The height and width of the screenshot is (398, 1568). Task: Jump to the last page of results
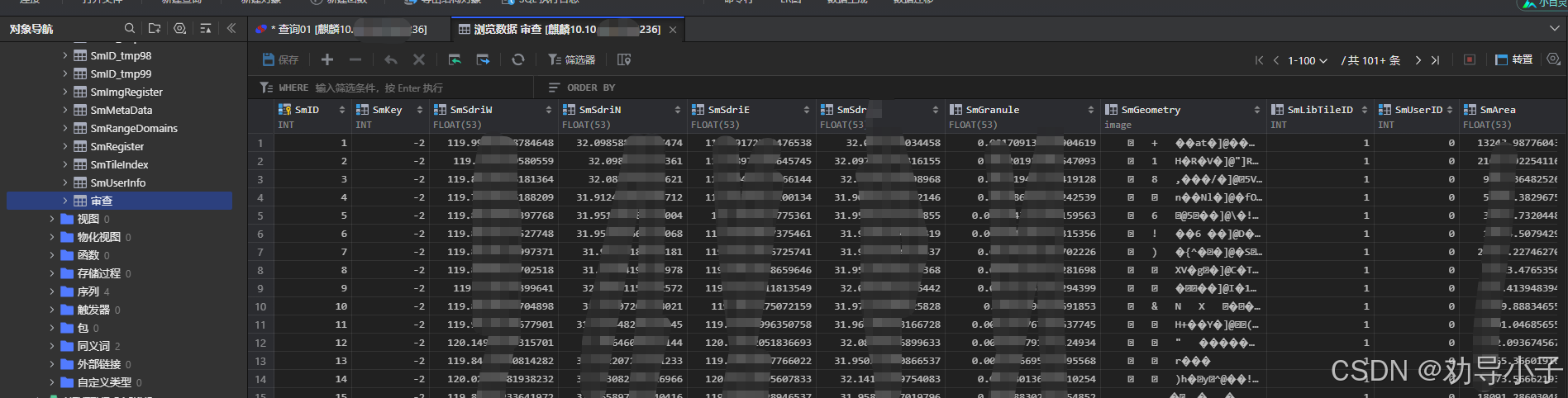click(1435, 60)
